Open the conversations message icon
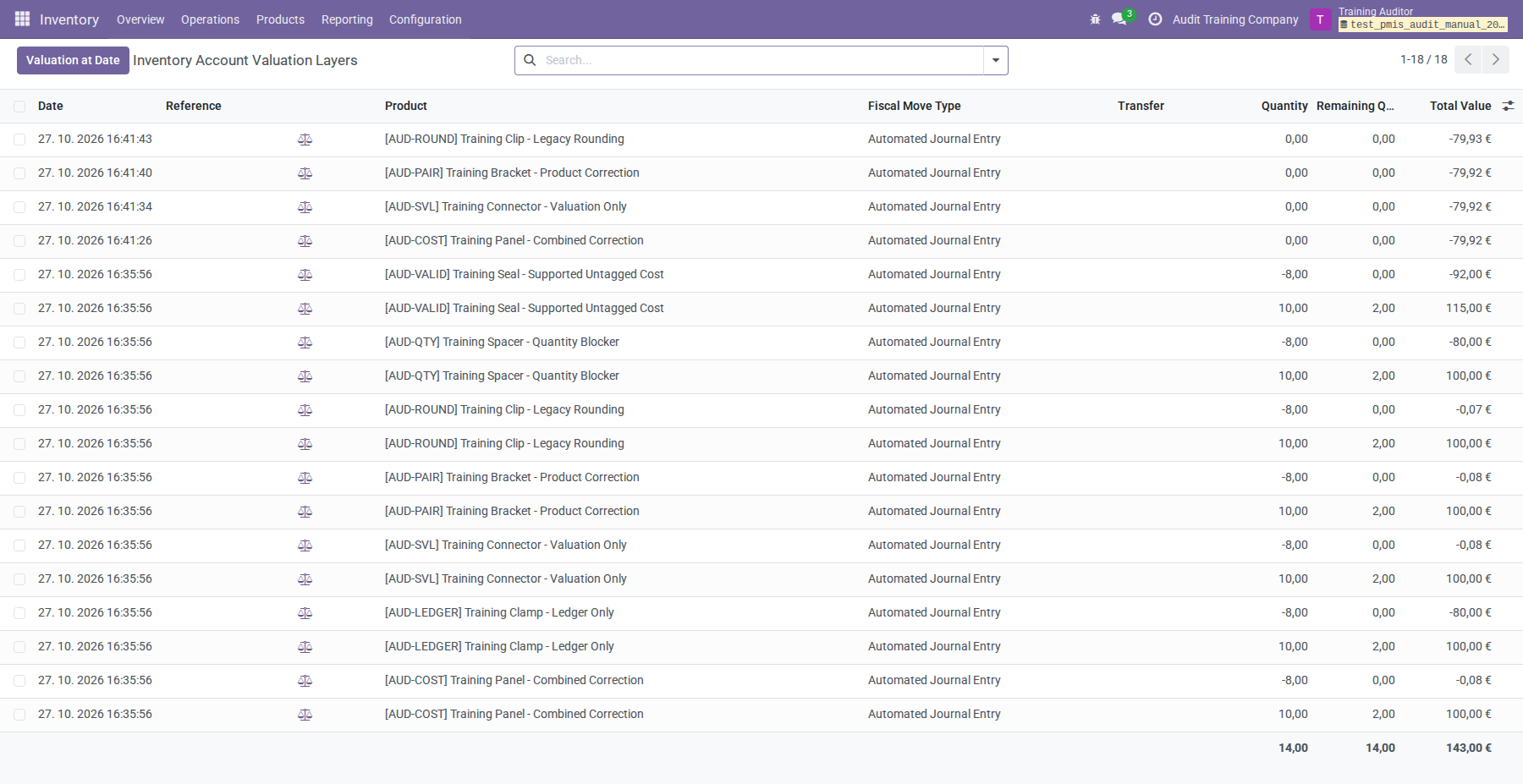The height and width of the screenshot is (784, 1523). pos(1119,19)
